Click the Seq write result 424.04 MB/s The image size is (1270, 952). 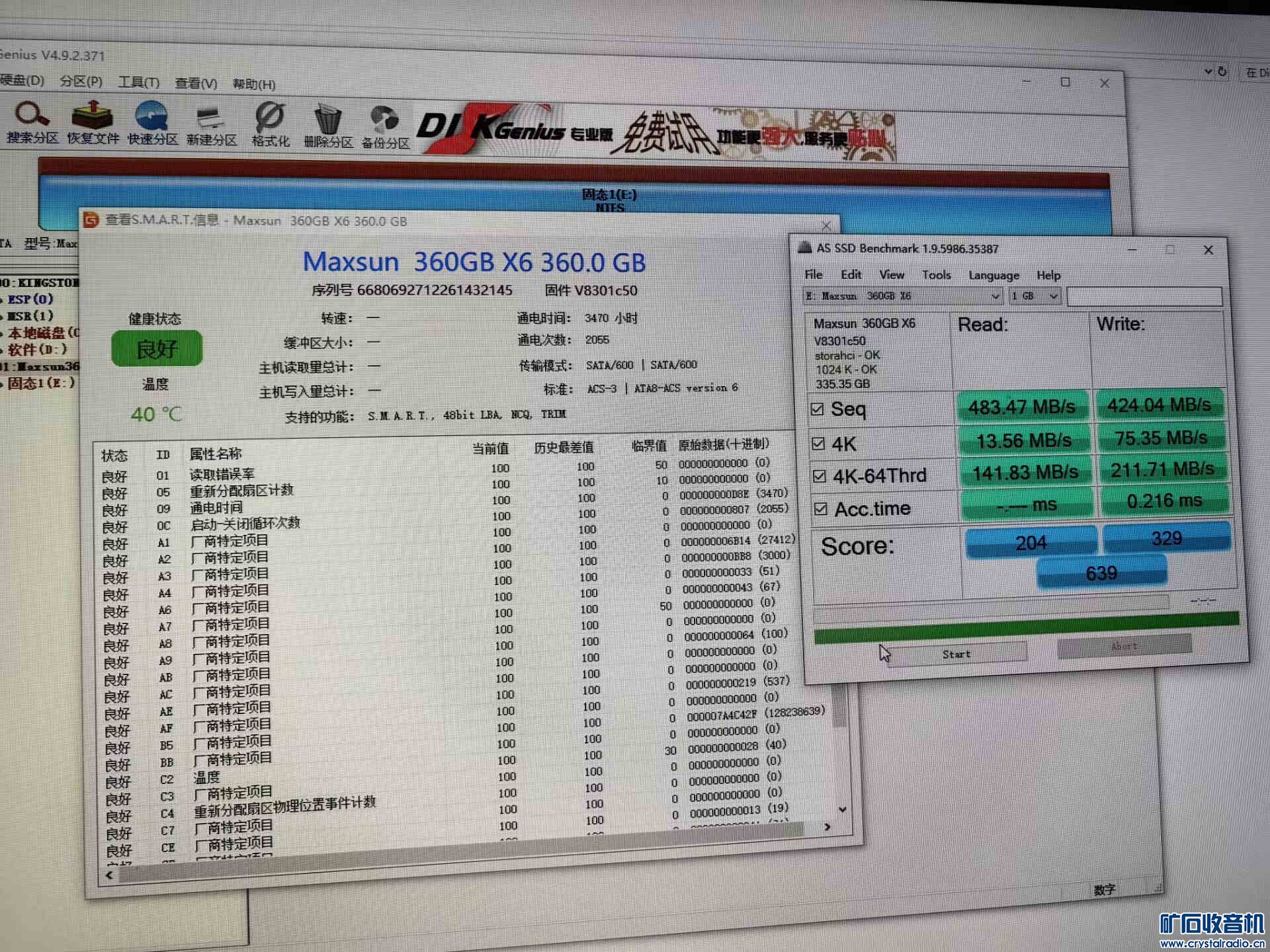pos(1160,405)
